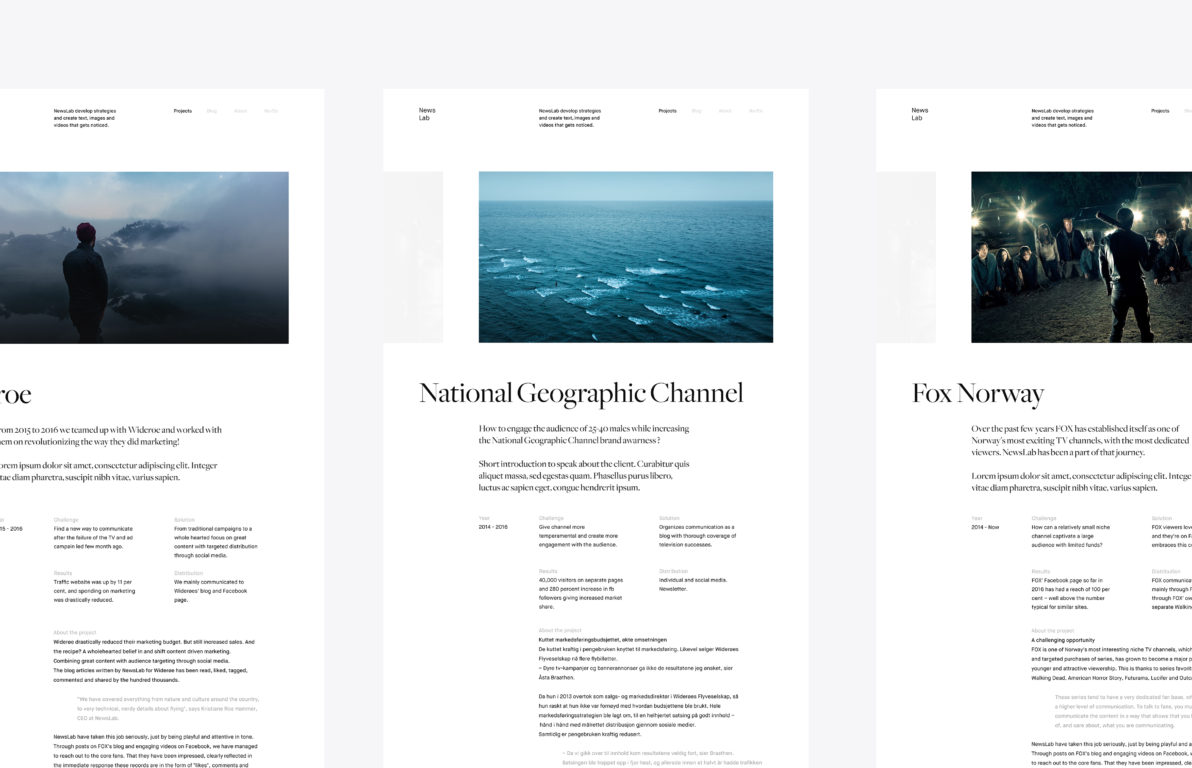The width and height of the screenshot is (1192, 768).
Task: Click 'We mainly communicated to Wideroes' blog' text
Action: [211, 591]
